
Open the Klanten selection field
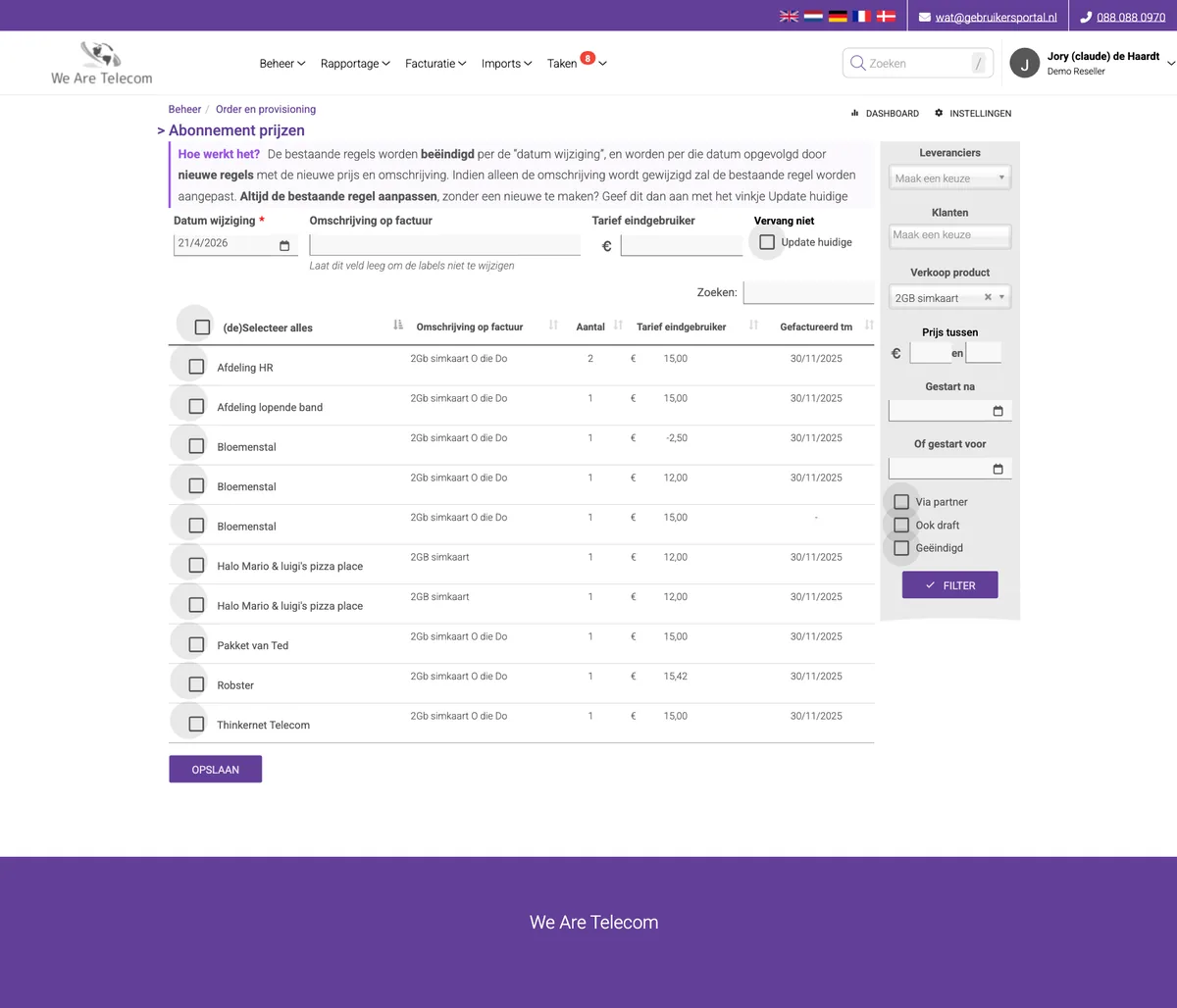(x=949, y=235)
